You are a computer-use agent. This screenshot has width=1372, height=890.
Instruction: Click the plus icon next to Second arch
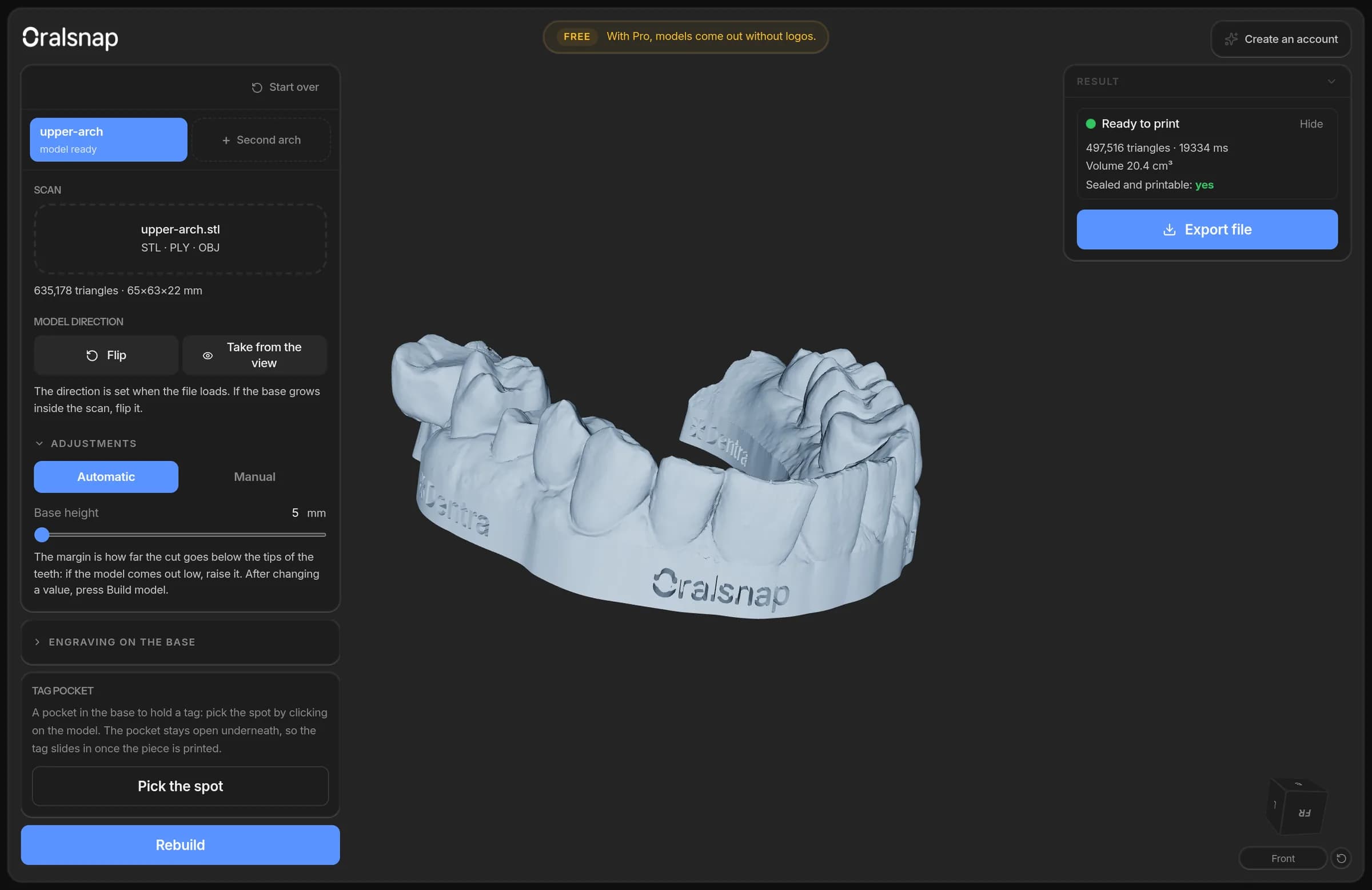(x=226, y=140)
